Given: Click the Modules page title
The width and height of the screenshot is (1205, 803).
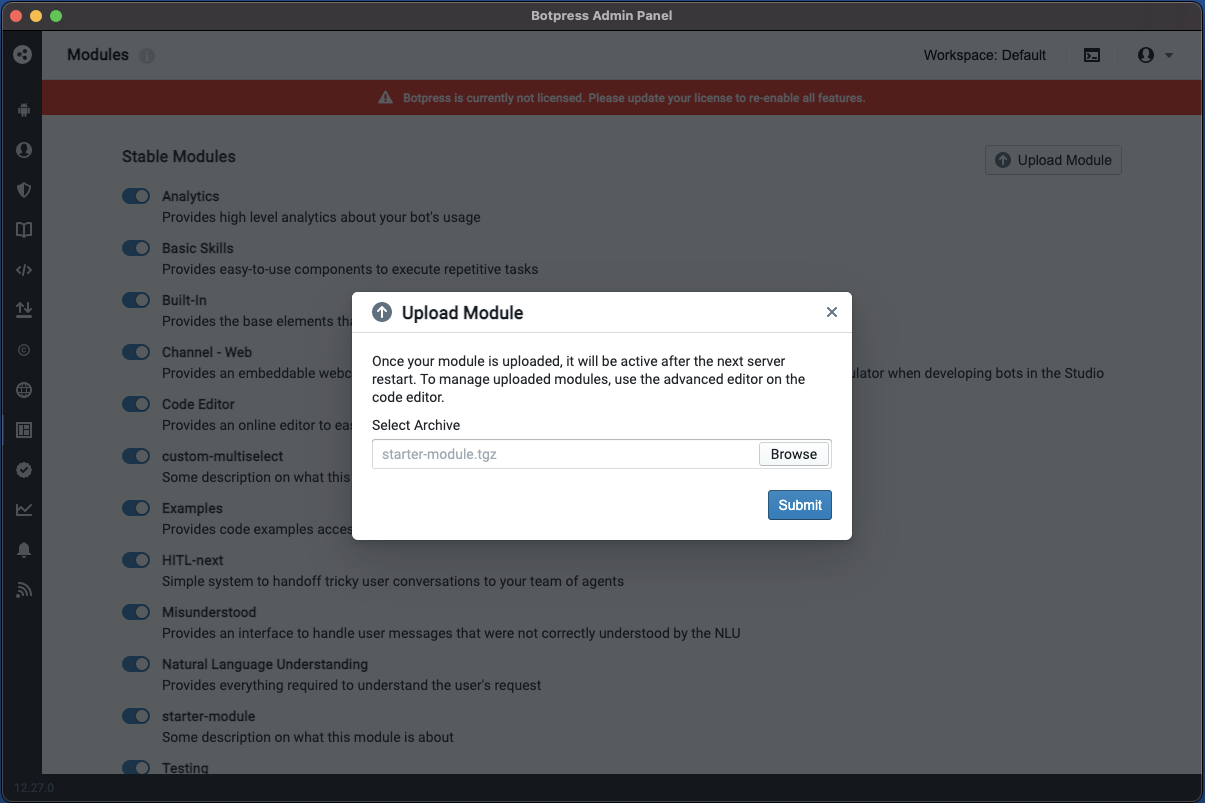Looking at the screenshot, I should pyautogui.click(x=98, y=55).
